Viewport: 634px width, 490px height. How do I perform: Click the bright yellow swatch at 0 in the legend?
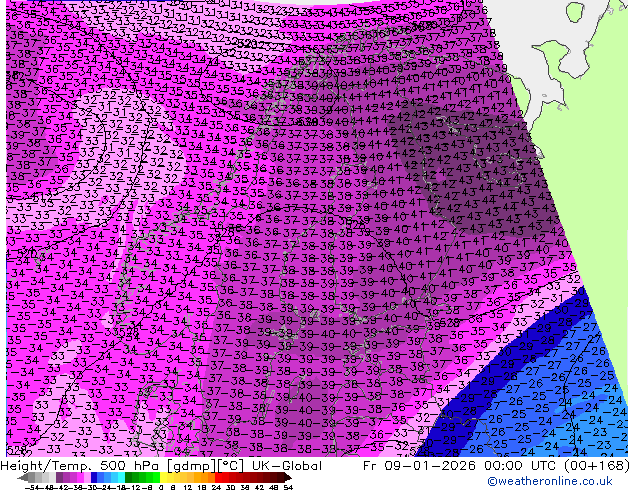click(x=163, y=477)
